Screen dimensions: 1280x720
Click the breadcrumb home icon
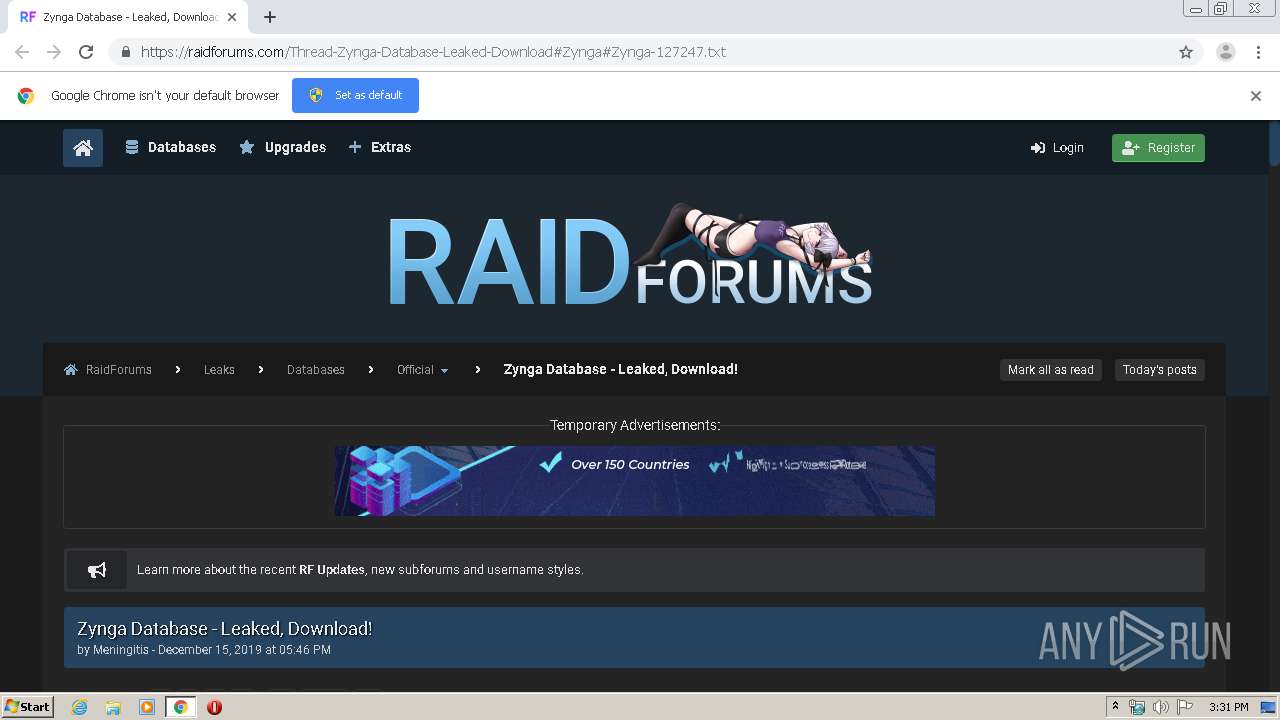pos(70,370)
